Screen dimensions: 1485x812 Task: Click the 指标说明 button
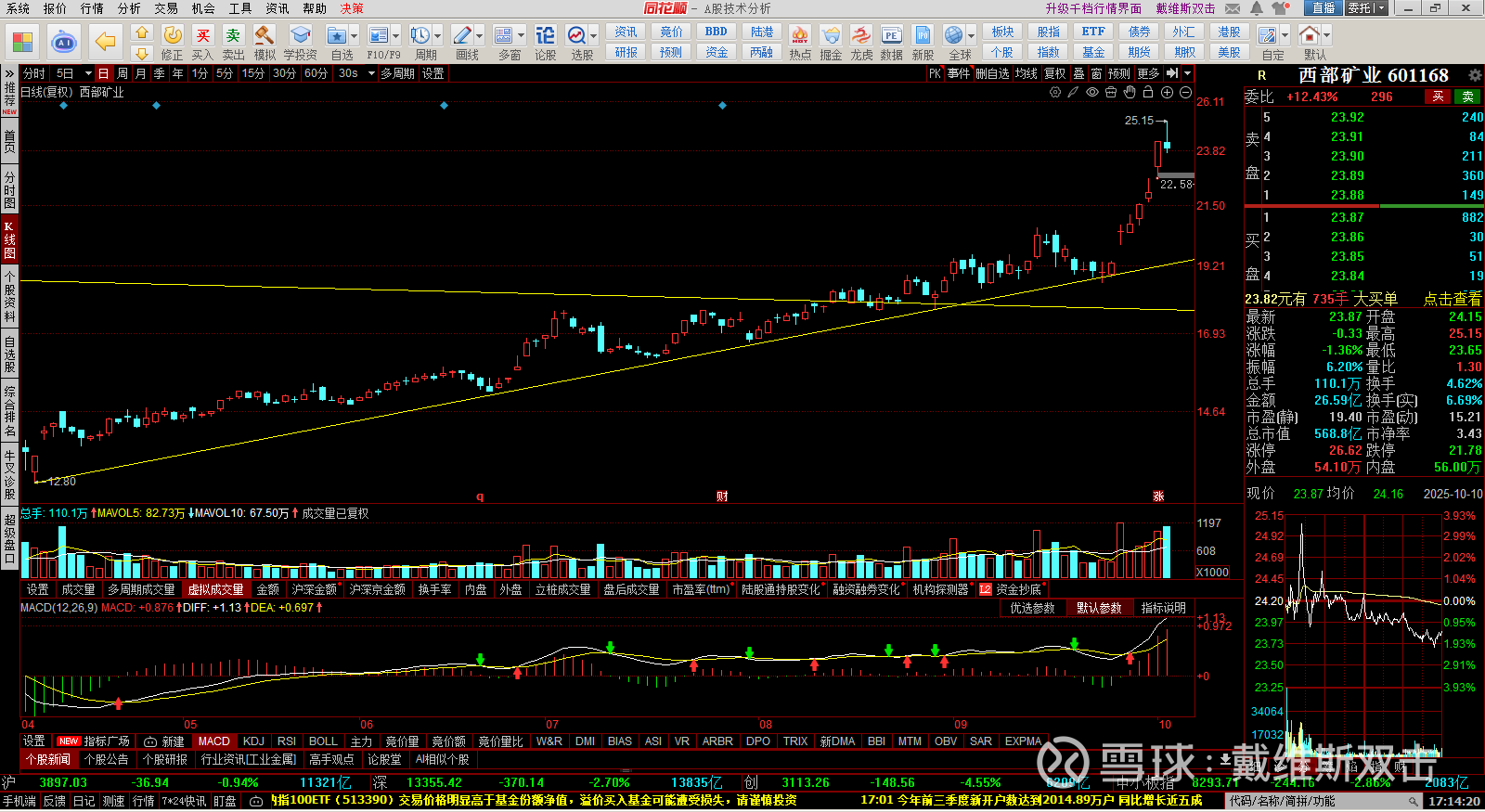pos(1164,608)
